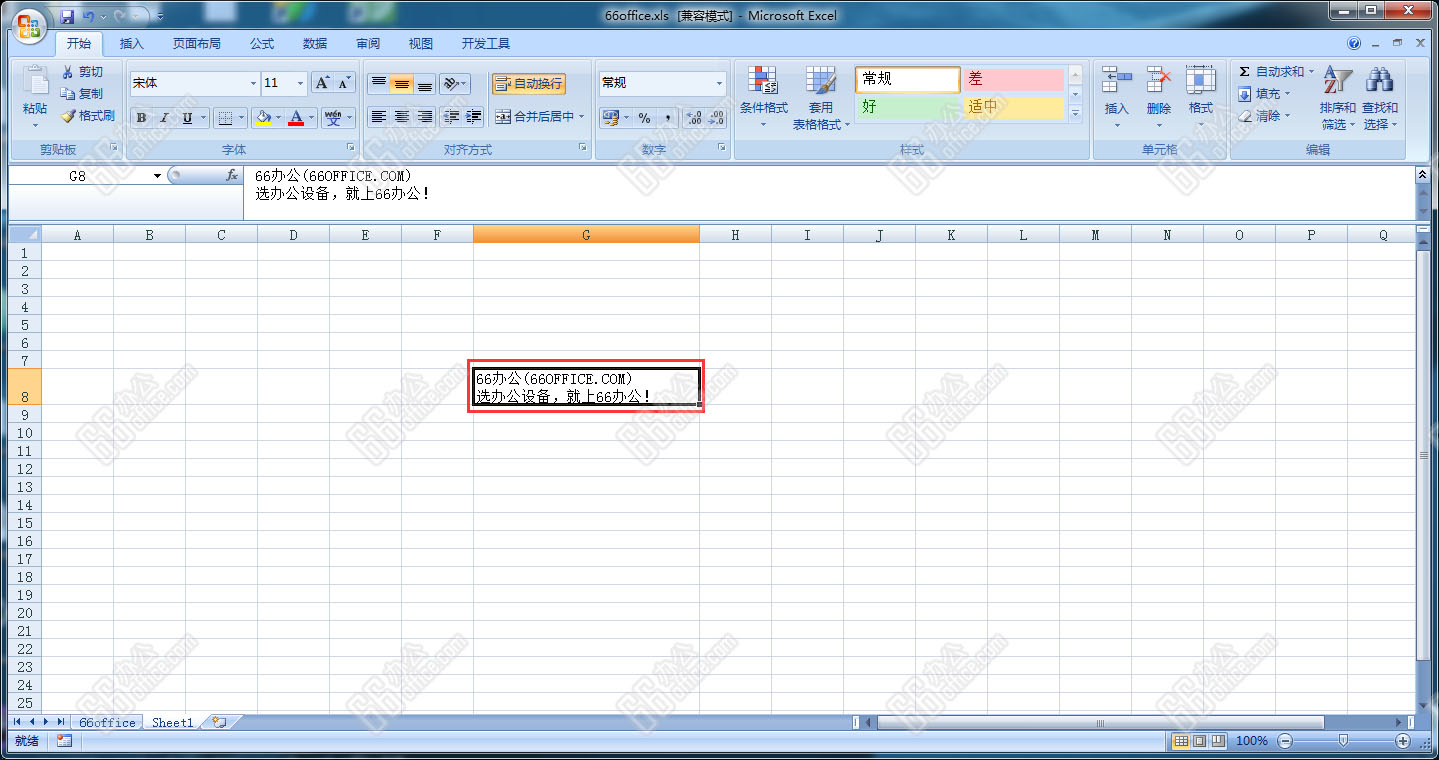Toggle middle vertical alignment
The width and height of the screenshot is (1439, 760).
pos(401,84)
